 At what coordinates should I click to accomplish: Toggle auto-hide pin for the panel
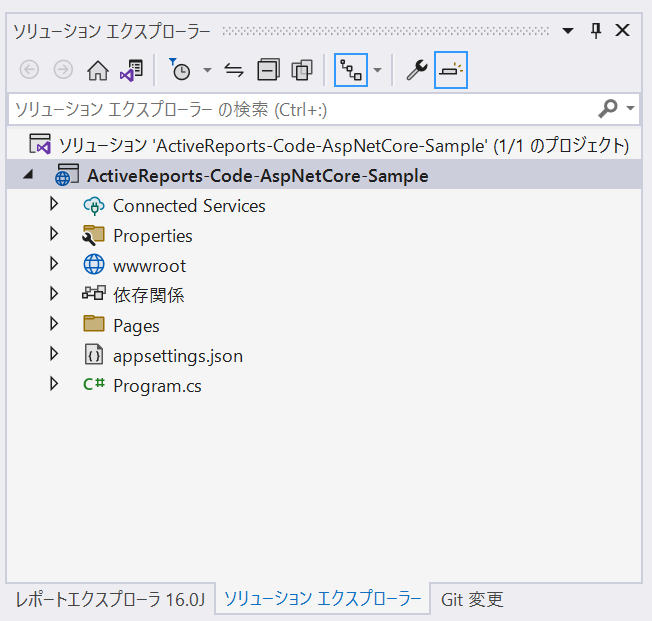[596, 30]
